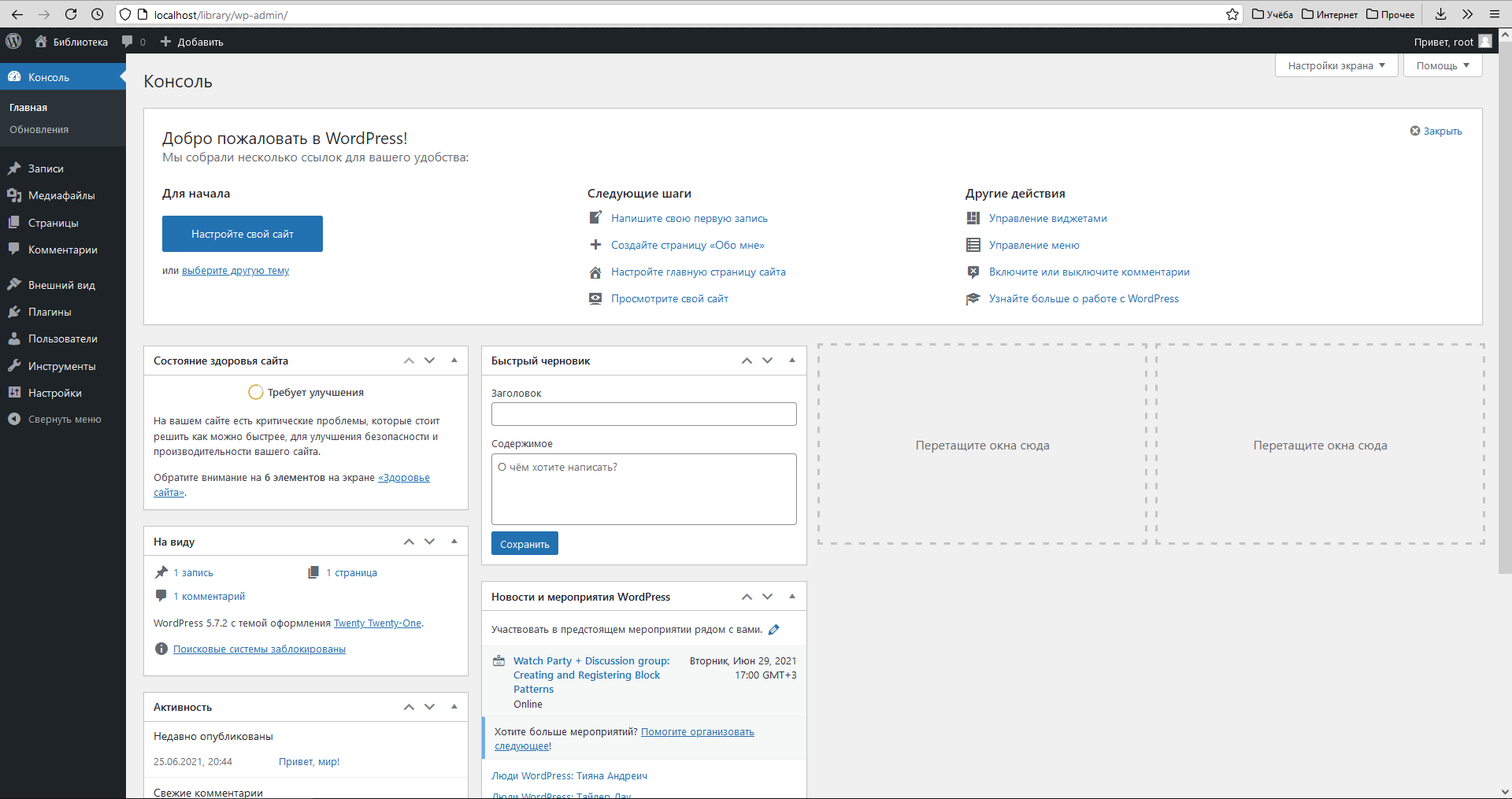Viewport: 1512px width, 799px height.
Task: Open Поисковые системы заблокированы link
Action: tap(259, 649)
